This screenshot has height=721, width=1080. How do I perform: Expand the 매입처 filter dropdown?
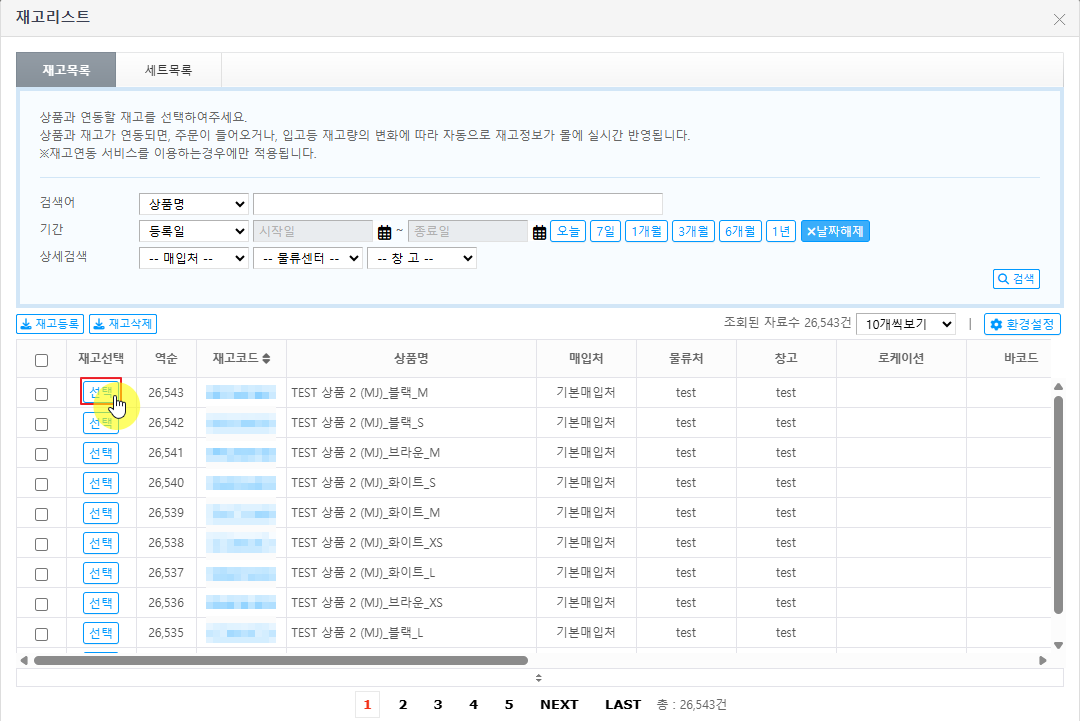tap(194, 258)
